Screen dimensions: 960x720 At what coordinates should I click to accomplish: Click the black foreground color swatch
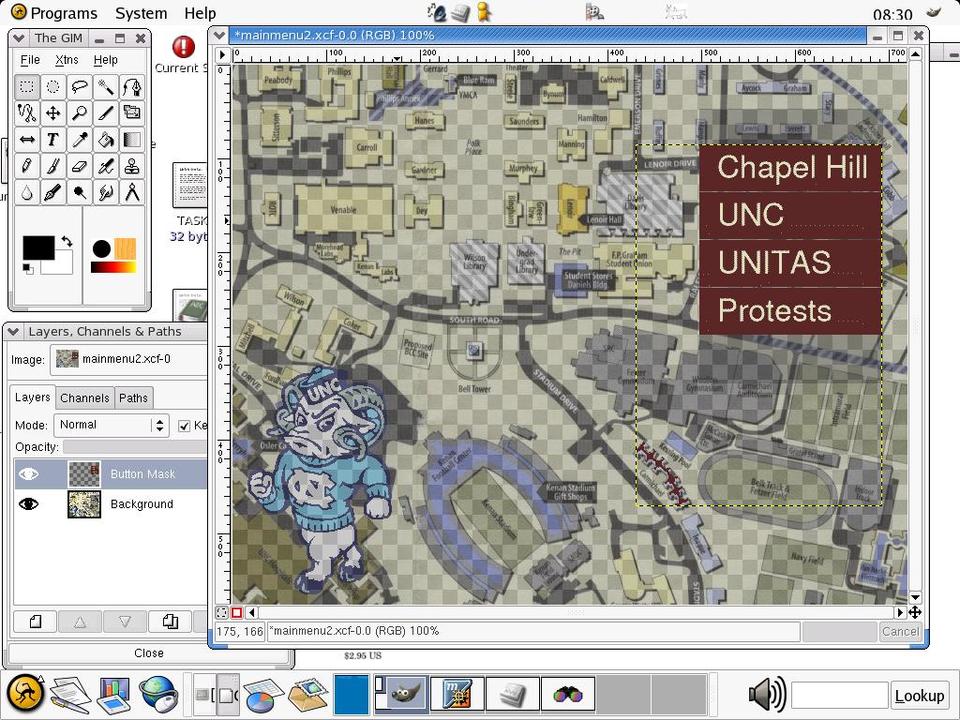[x=38, y=248]
